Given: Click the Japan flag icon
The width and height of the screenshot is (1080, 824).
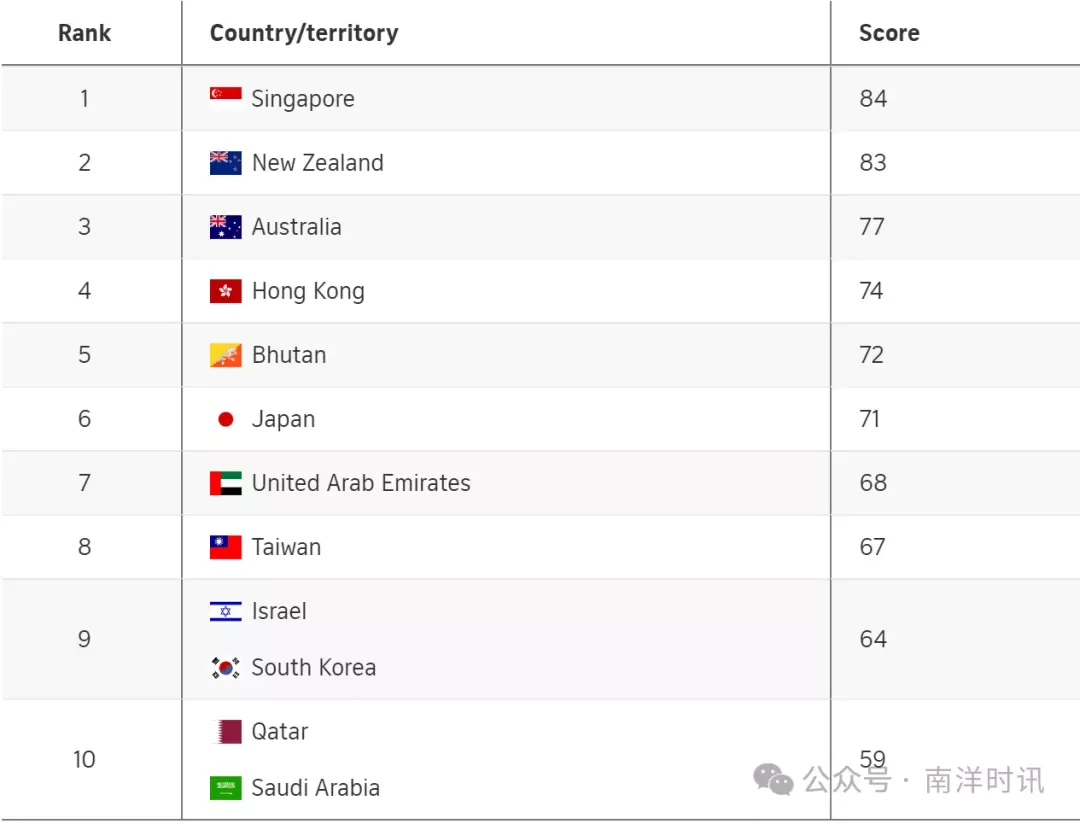Looking at the screenshot, I should tap(225, 419).
